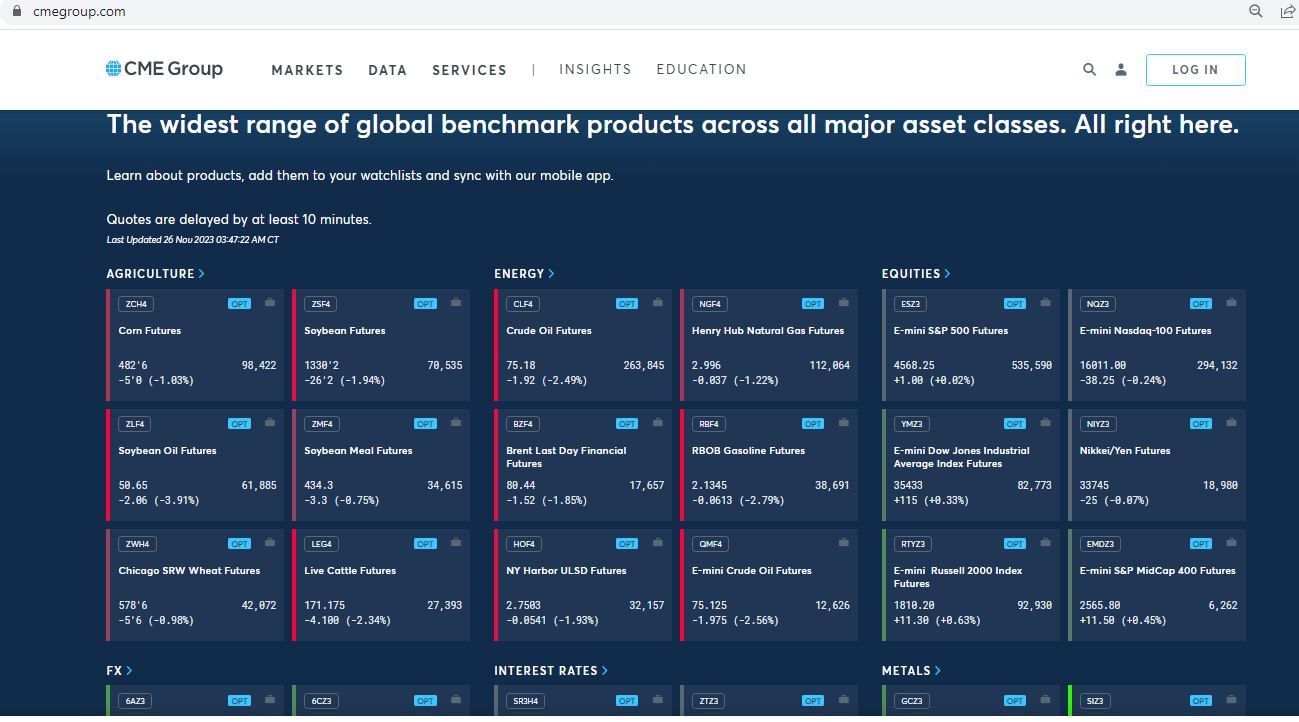Open the Equities section chevron
The width and height of the screenshot is (1299, 722).
point(947,274)
